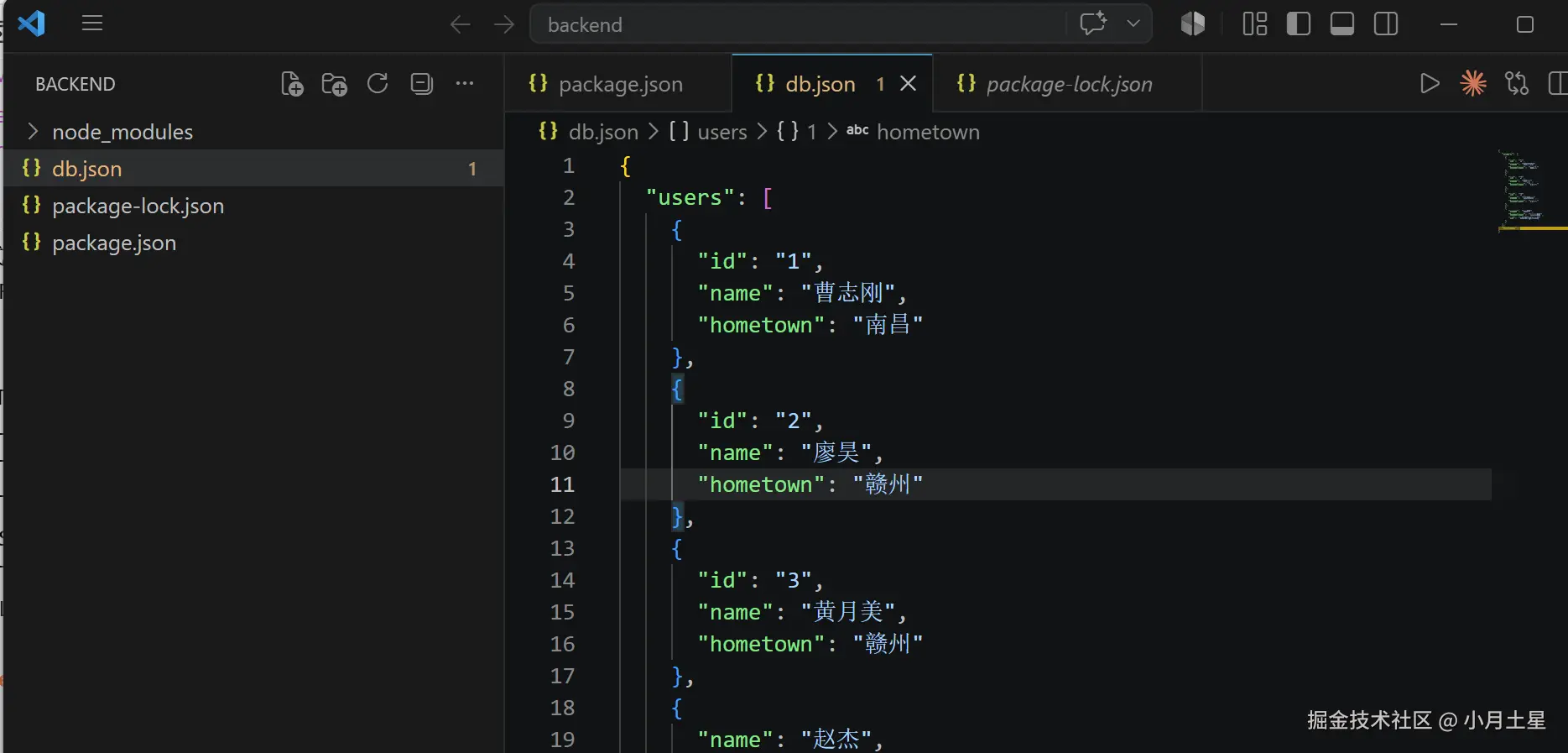Click the hometown value "南昌"
Screen dimensions: 1568x753
coord(888,325)
